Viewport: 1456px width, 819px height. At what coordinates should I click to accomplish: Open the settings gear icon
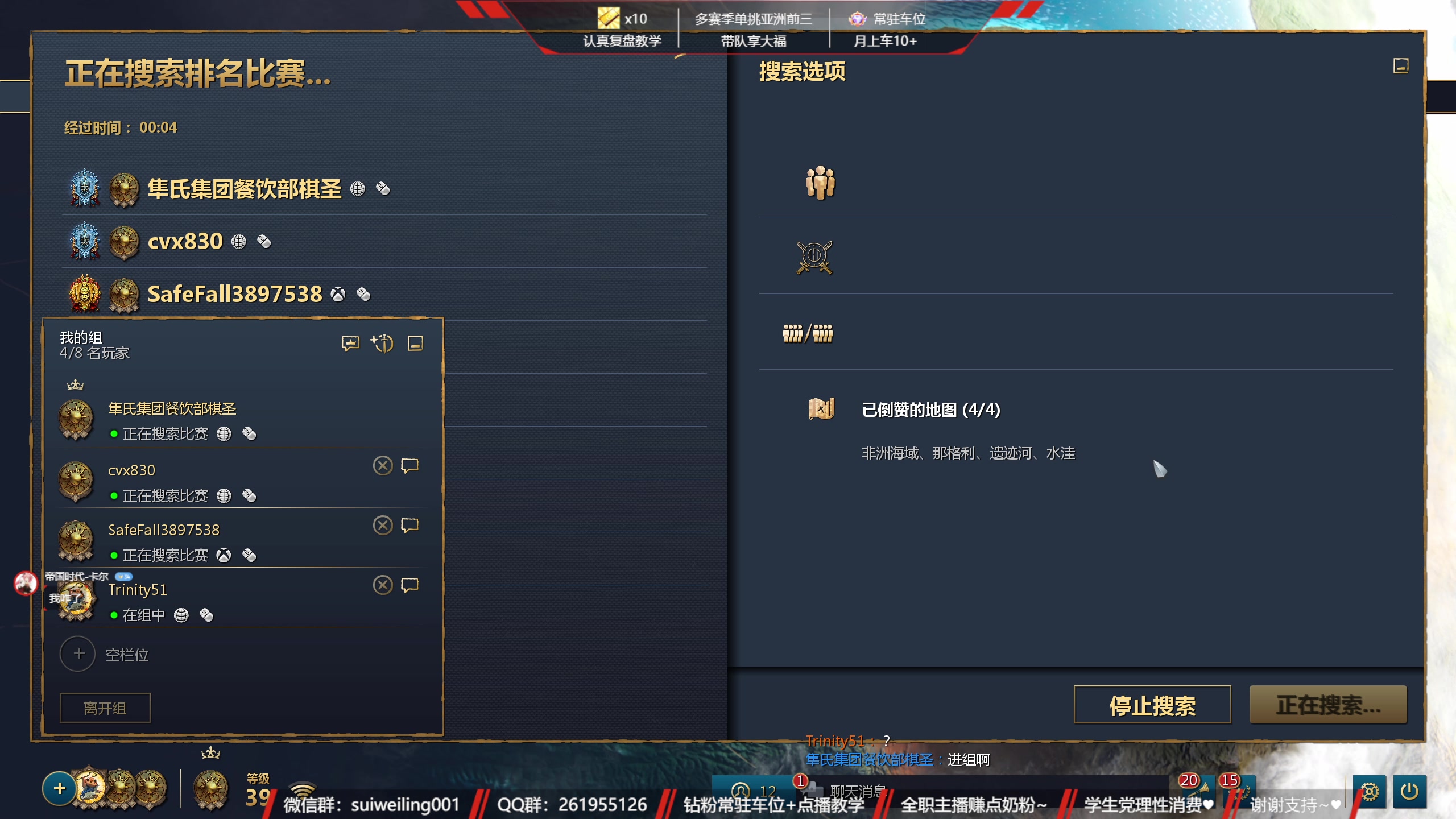[1370, 792]
